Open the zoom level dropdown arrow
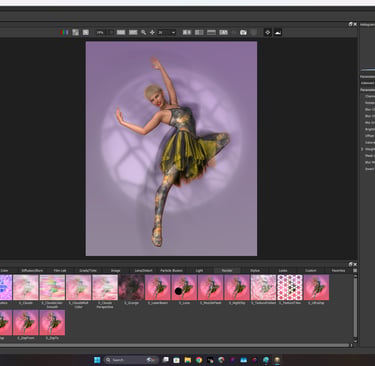This screenshot has height=366, width=375. pyautogui.click(x=173, y=32)
